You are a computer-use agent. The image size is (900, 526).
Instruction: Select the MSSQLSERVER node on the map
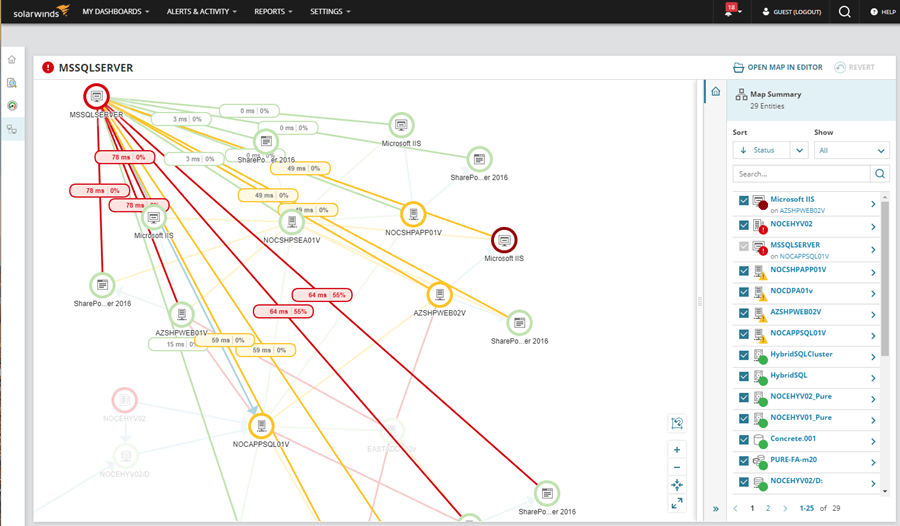(x=96, y=96)
